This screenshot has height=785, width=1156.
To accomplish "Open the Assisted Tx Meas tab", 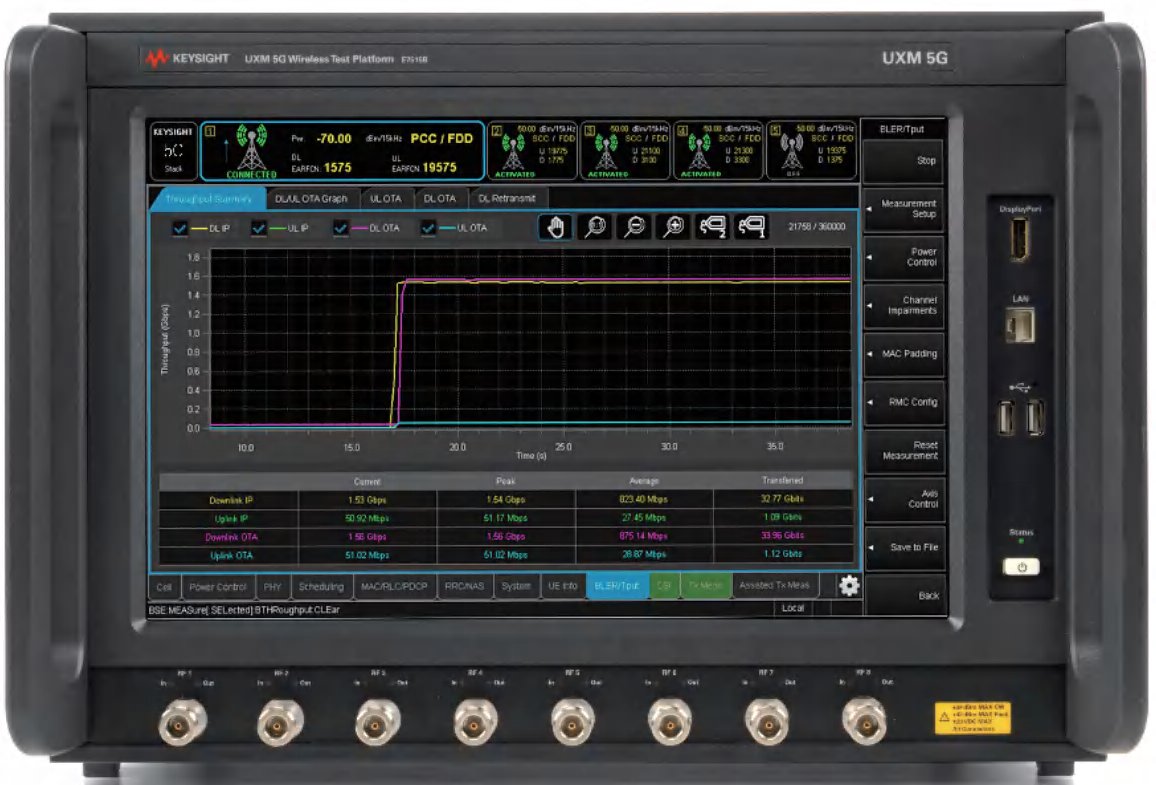I will coord(774,587).
